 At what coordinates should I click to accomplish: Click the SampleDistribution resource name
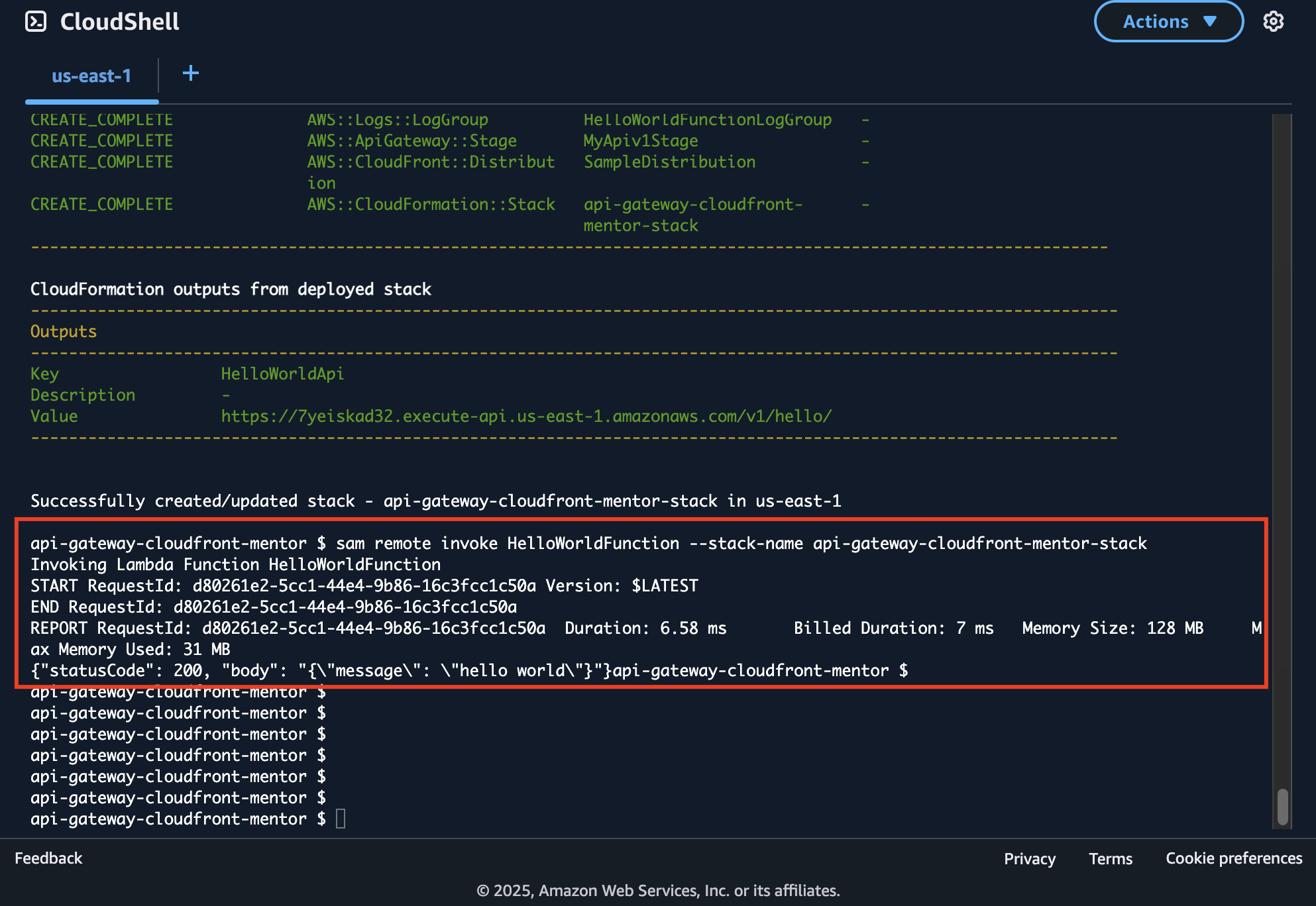click(669, 162)
